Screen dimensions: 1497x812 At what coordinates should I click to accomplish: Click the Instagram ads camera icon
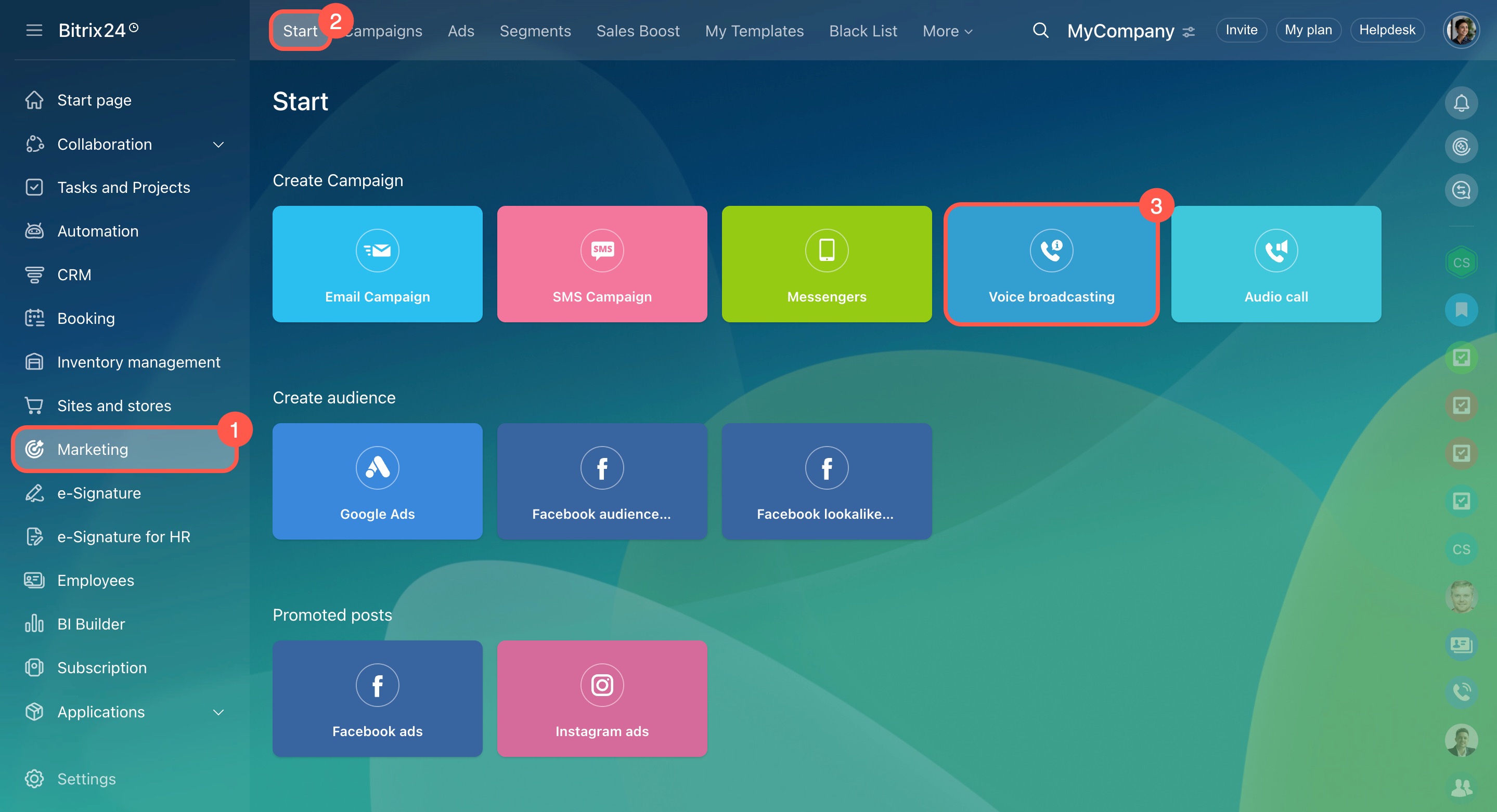(x=601, y=685)
